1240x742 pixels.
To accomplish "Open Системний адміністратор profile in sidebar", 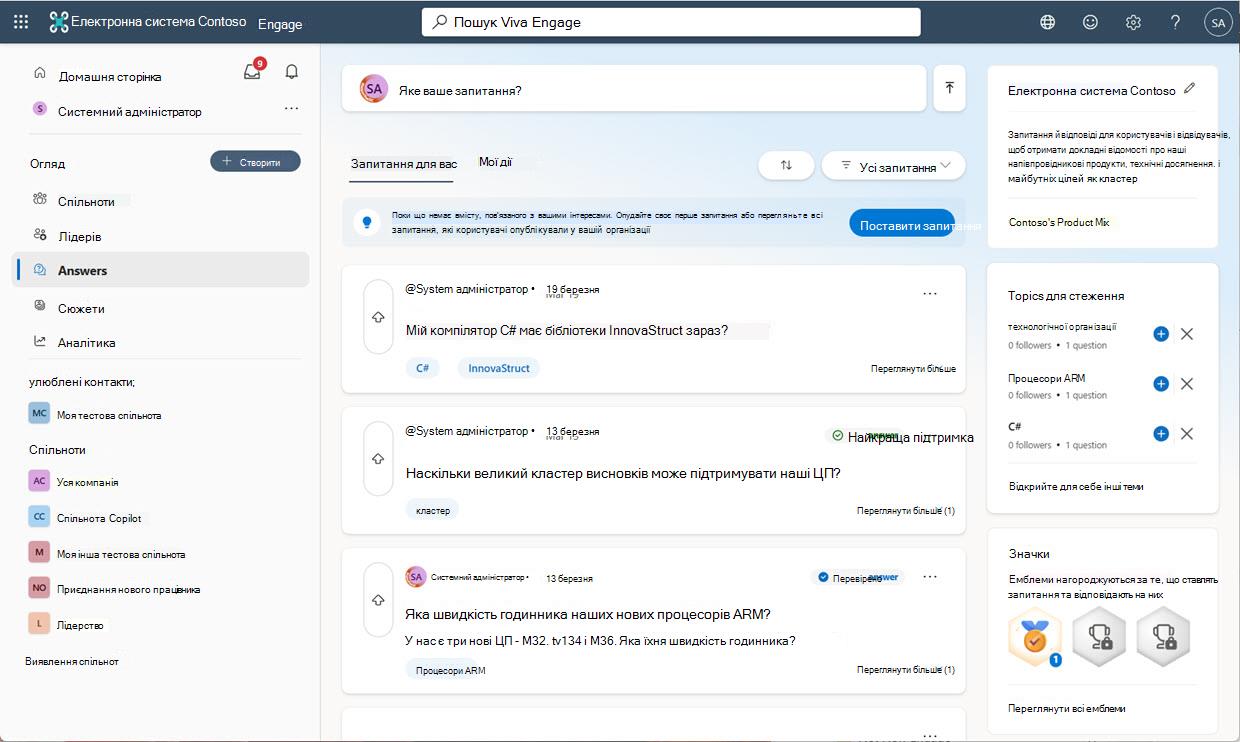I will [x=117, y=111].
